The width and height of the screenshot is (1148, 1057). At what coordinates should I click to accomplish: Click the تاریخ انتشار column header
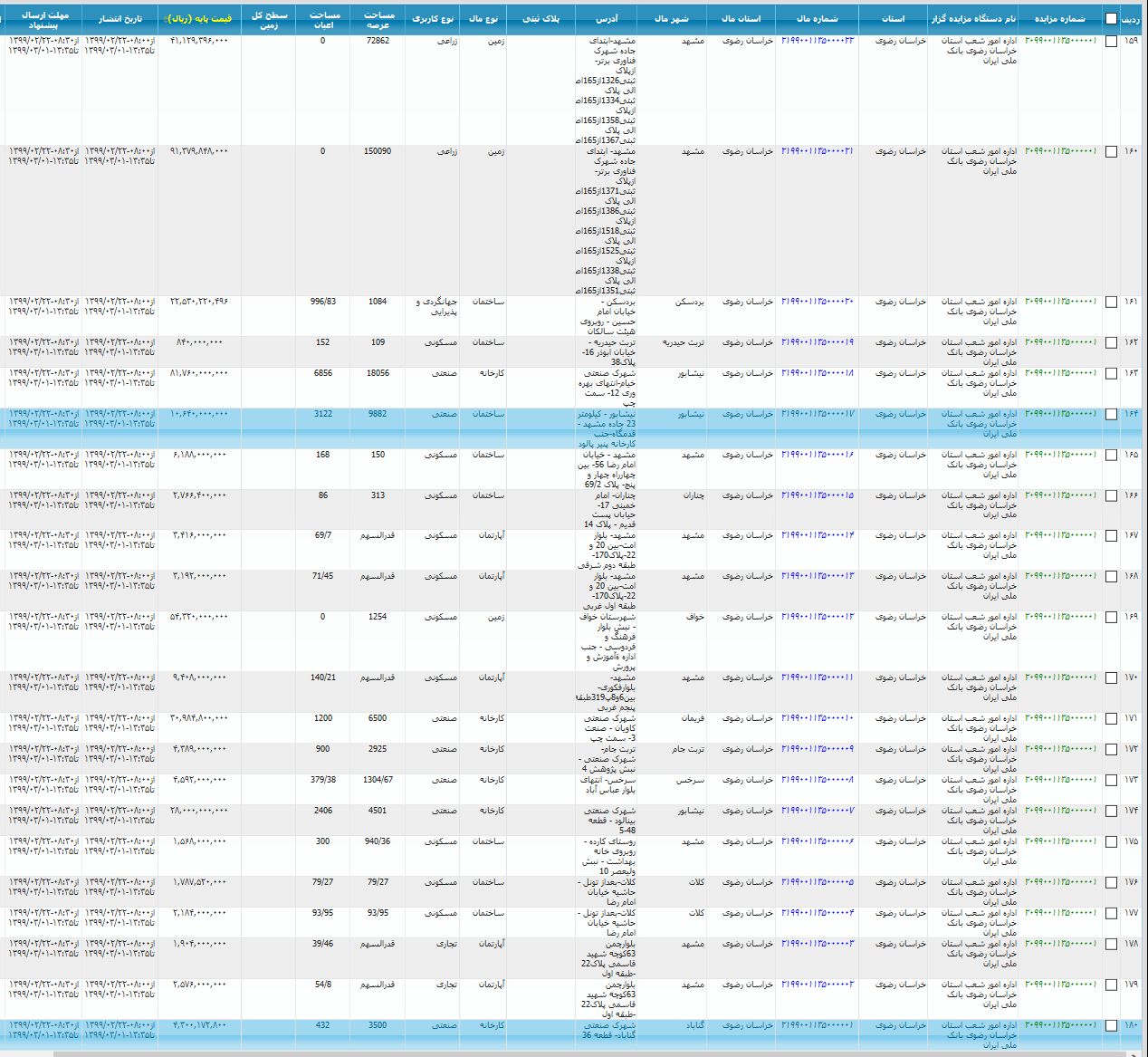click(x=120, y=18)
